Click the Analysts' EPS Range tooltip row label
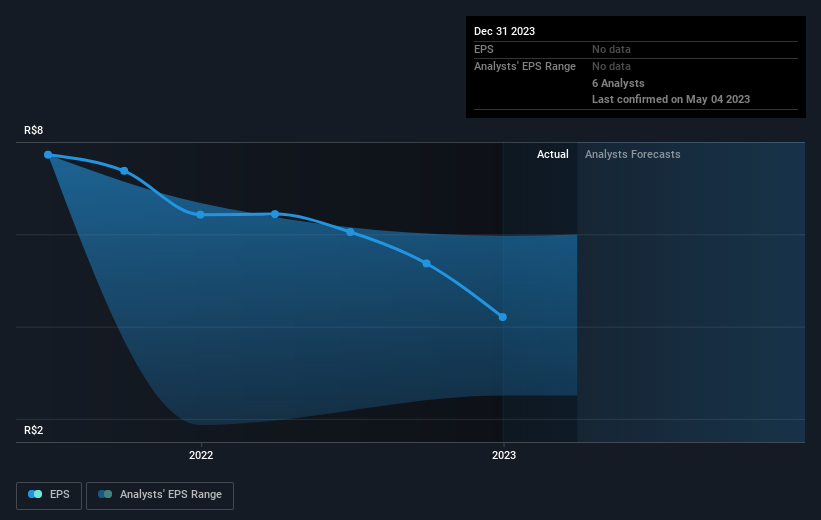 click(525, 67)
